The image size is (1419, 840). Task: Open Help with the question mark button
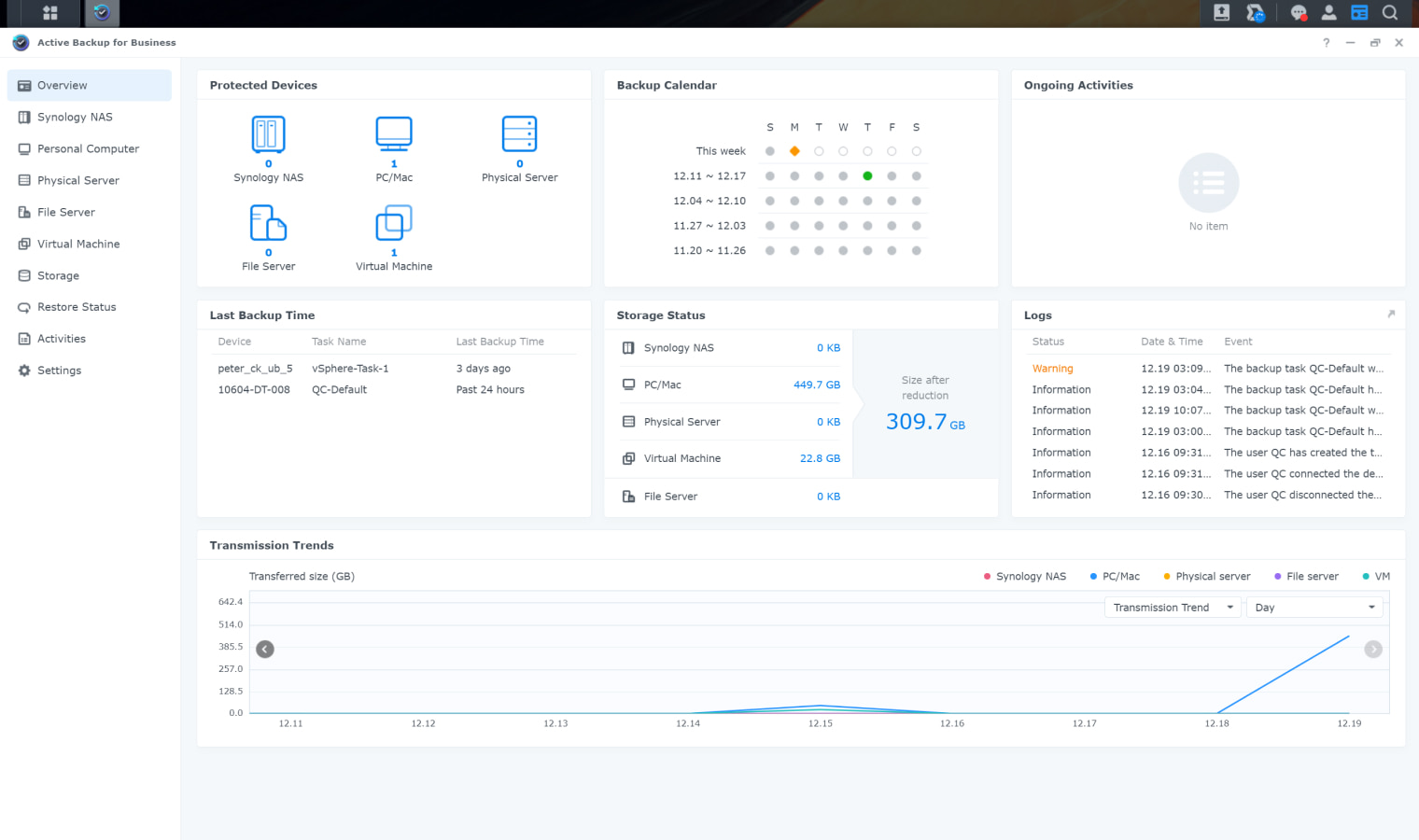coord(1326,42)
